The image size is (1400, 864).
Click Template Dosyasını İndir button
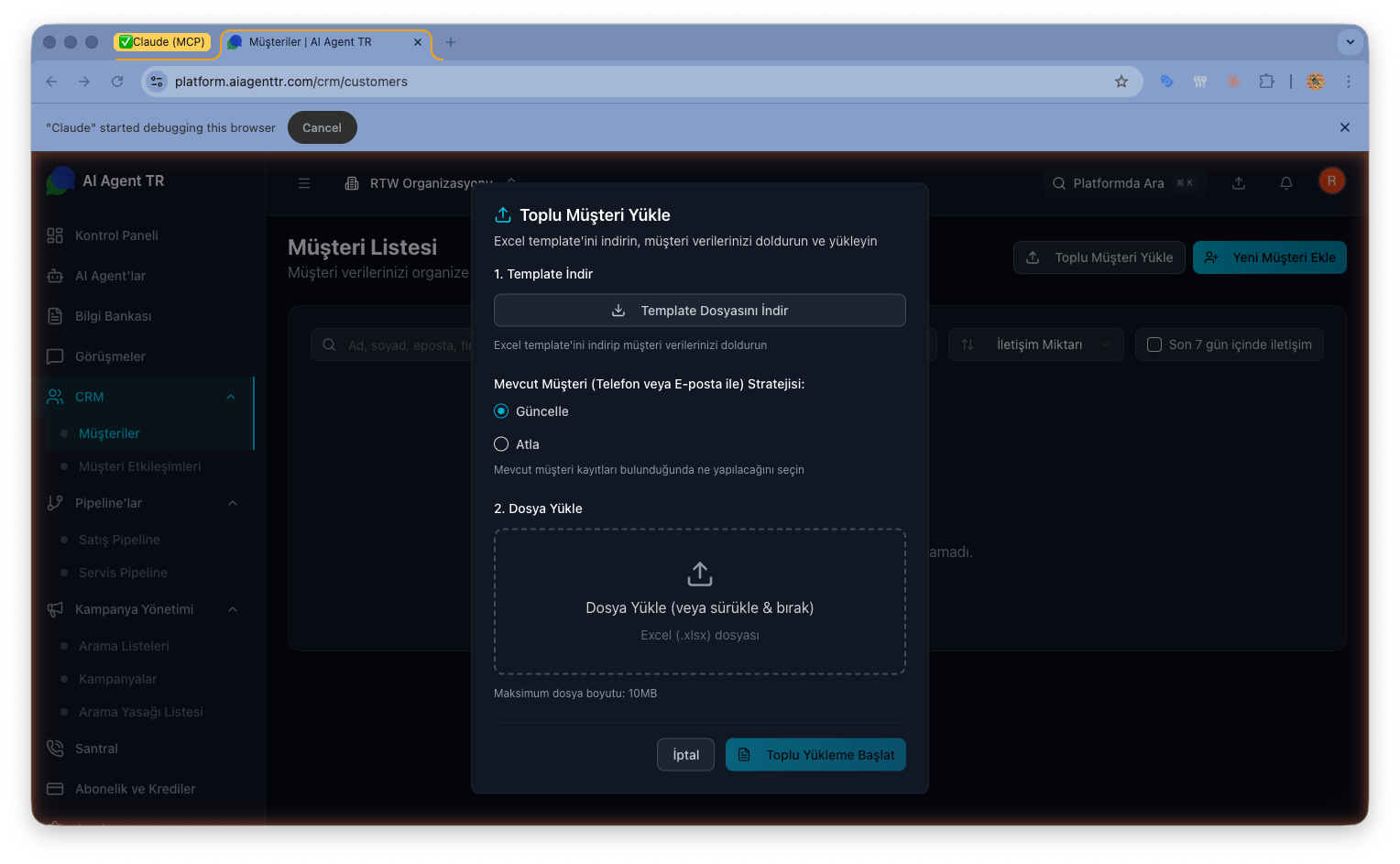click(x=700, y=311)
